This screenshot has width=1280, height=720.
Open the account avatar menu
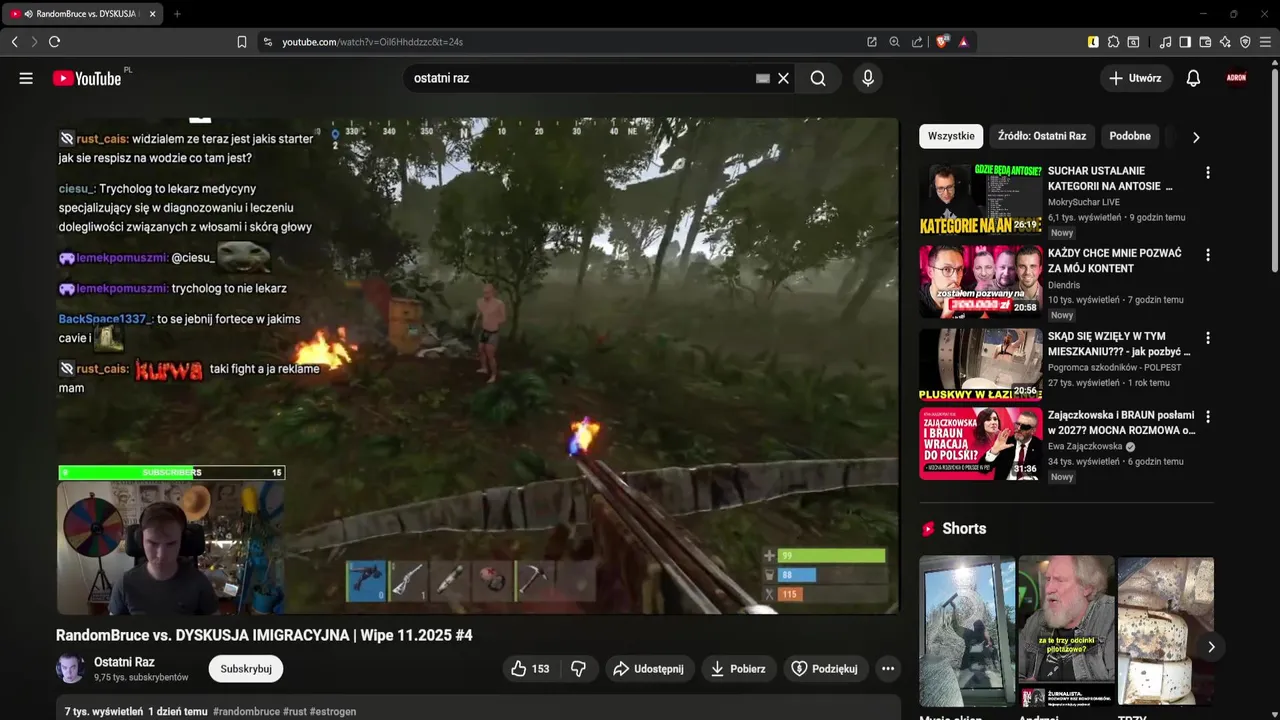click(x=1237, y=78)
